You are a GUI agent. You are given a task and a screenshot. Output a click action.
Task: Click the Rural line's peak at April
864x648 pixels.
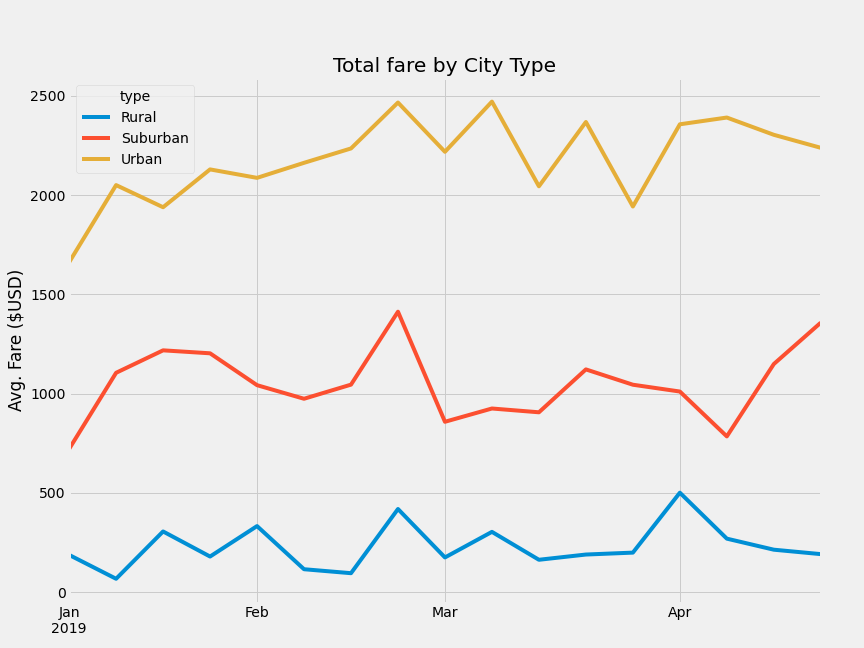coord(680,493)
